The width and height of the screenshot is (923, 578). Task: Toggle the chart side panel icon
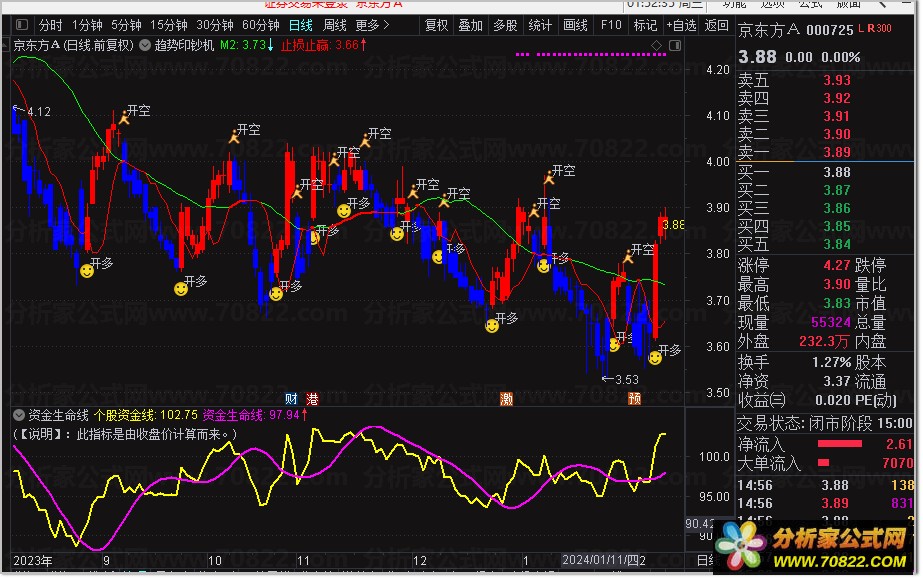(x=675, y=45)
